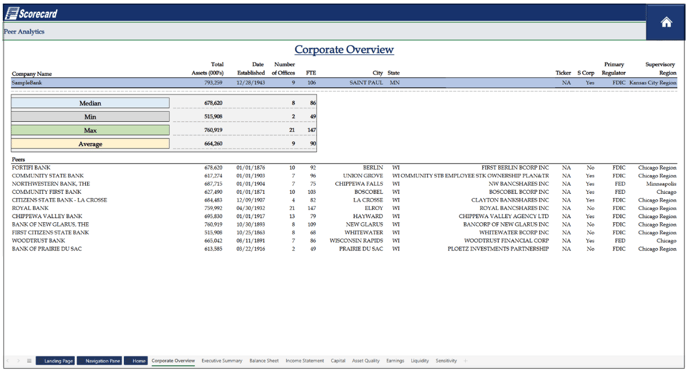Click the Ticker column header
The image size is (688, 370).
[x=563, y=73]
